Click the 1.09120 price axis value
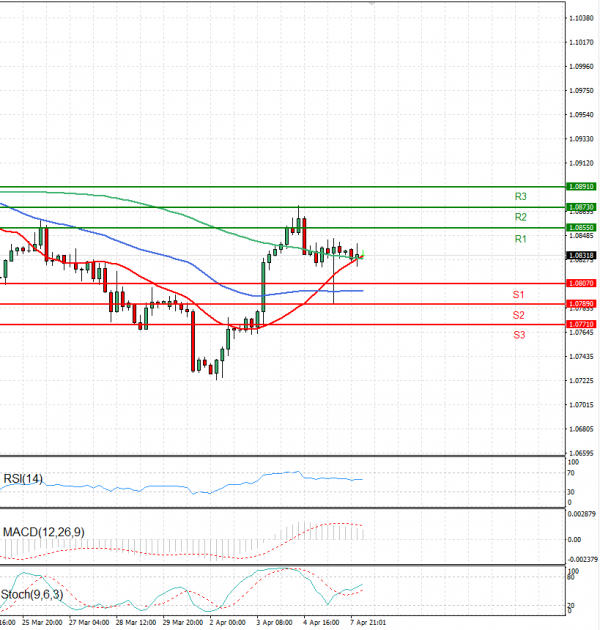Image resolution: width=600 pixels, height=630 pixels. click(582, 163)
